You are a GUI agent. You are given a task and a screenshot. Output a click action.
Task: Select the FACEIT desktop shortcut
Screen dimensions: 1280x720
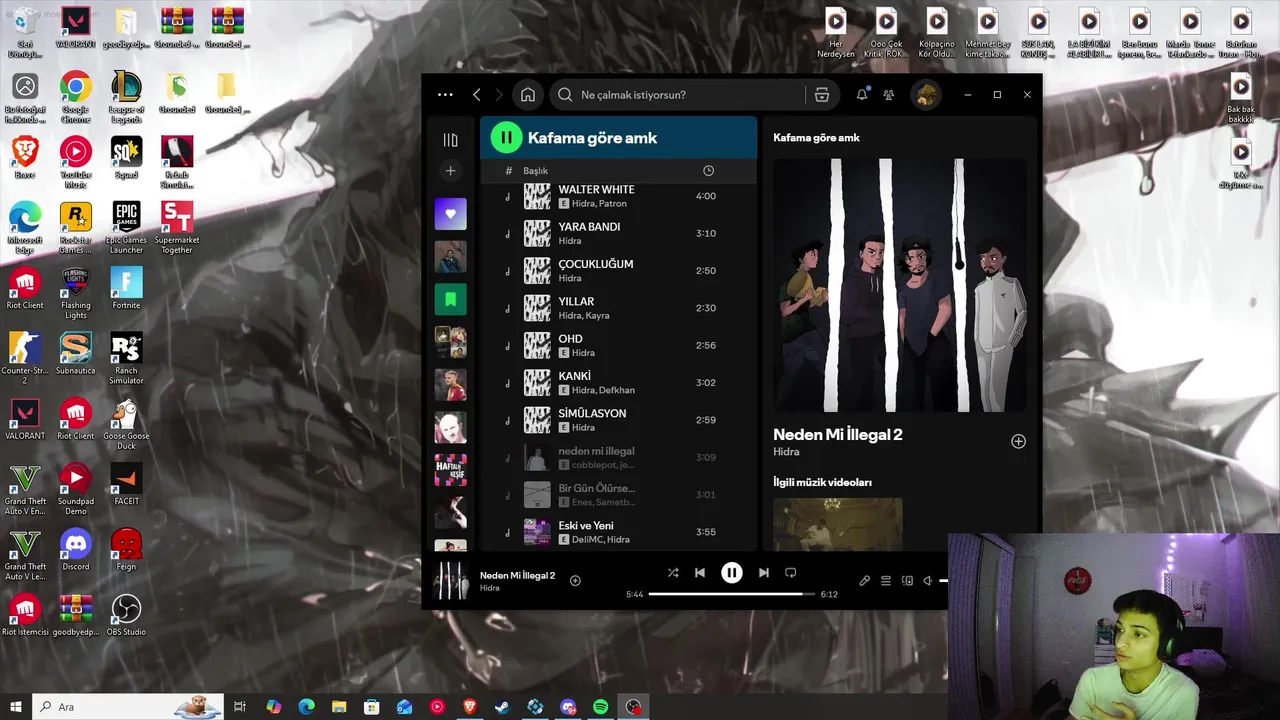click(x=126, y=484)
